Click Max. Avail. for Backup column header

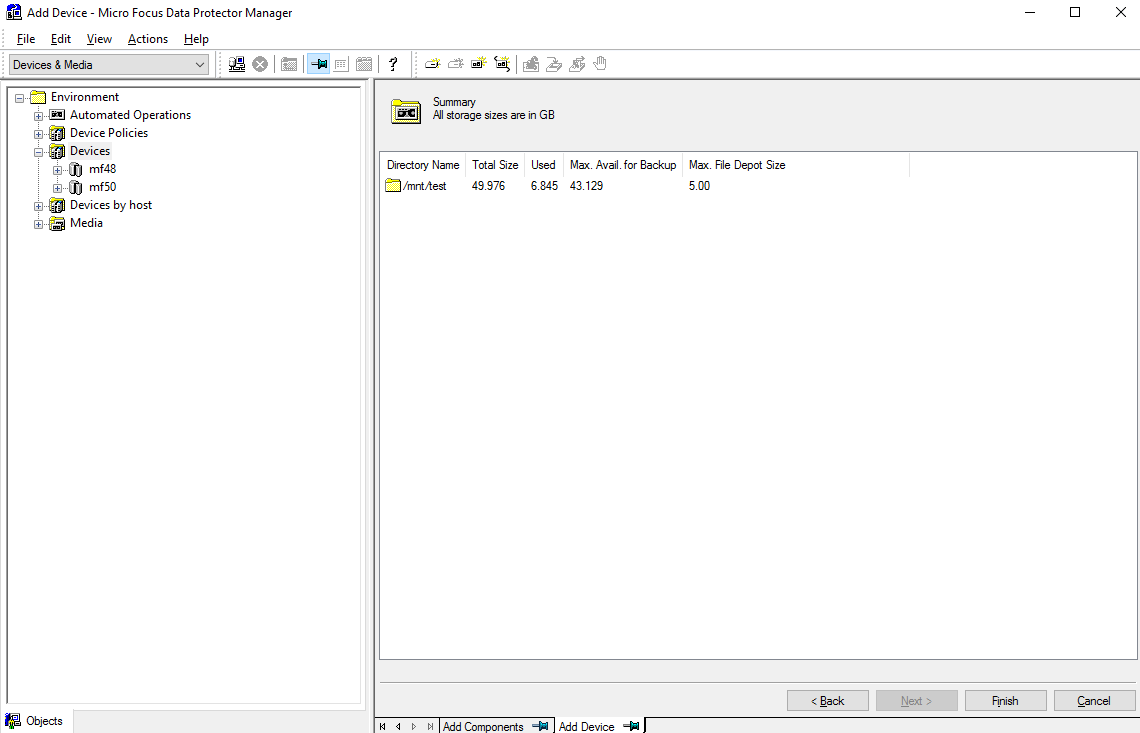623,165
